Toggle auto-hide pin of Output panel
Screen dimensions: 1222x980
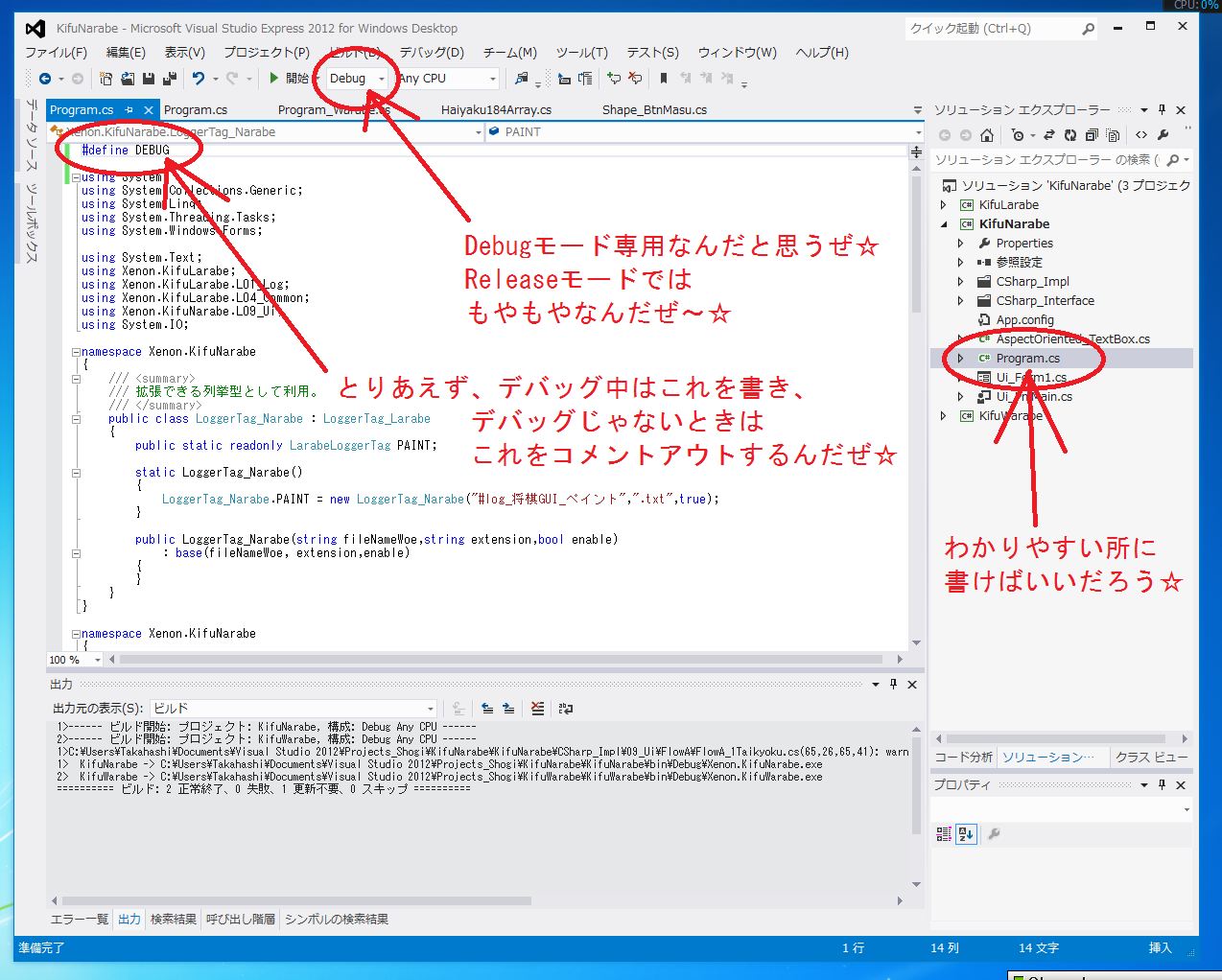[x=893, y=684]
